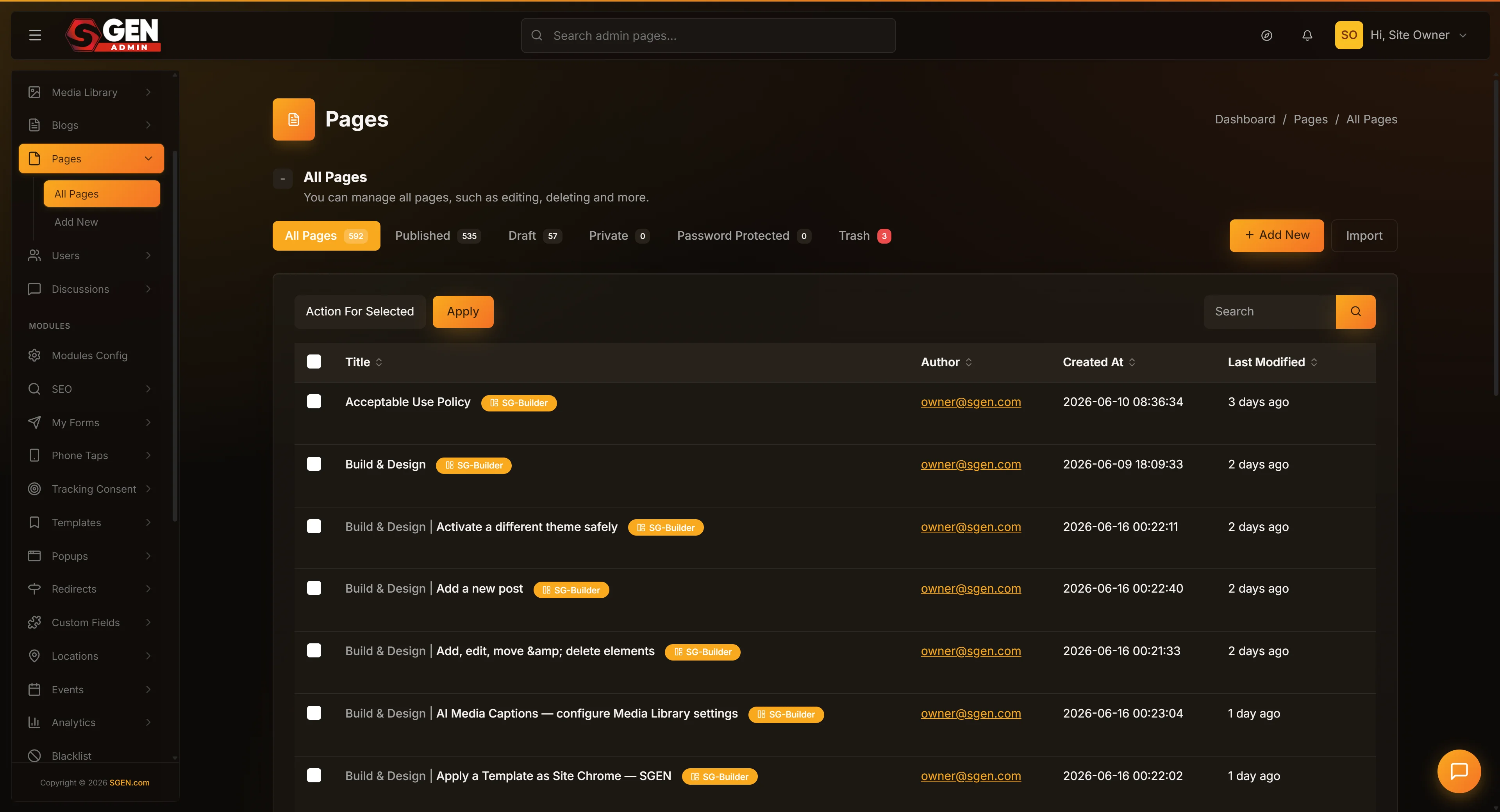This screenshot has width=1500, height=812.
Task: Check the Build & Design row checkbox
Action: 314,463
